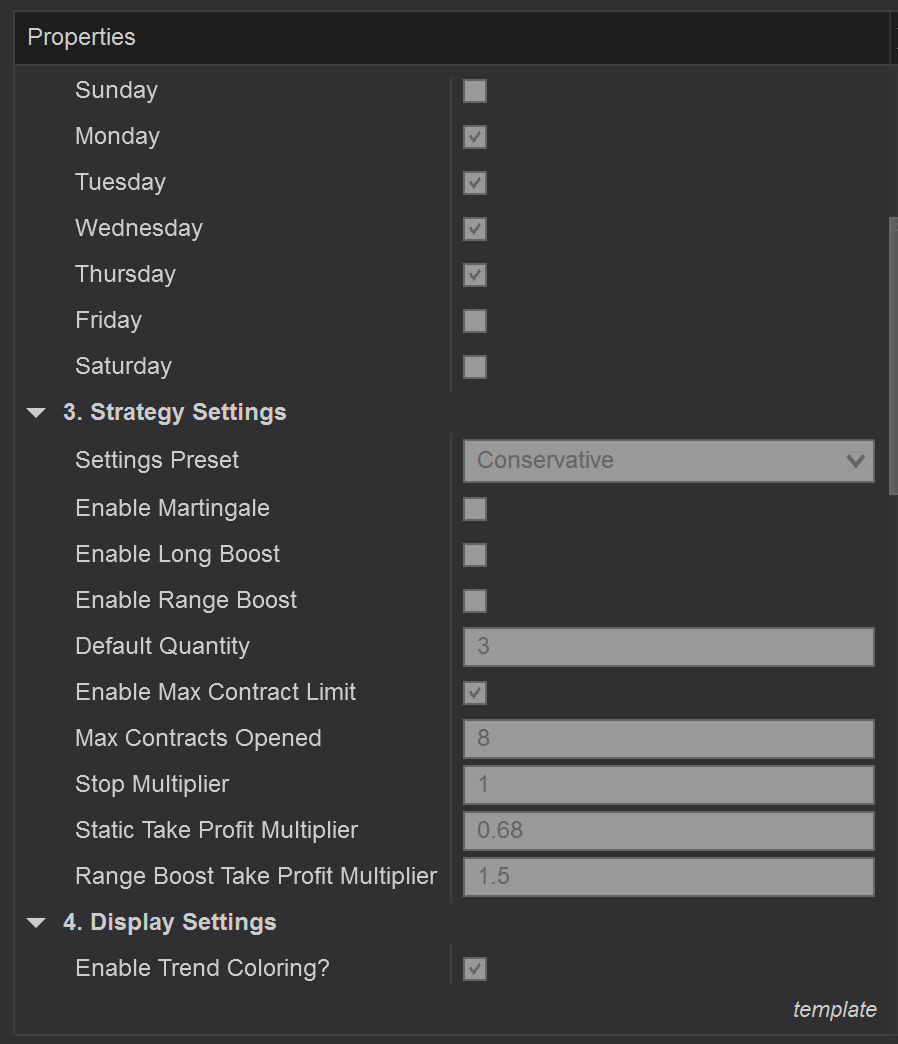Uncheck the Tuesday trading day

(475, 183)
